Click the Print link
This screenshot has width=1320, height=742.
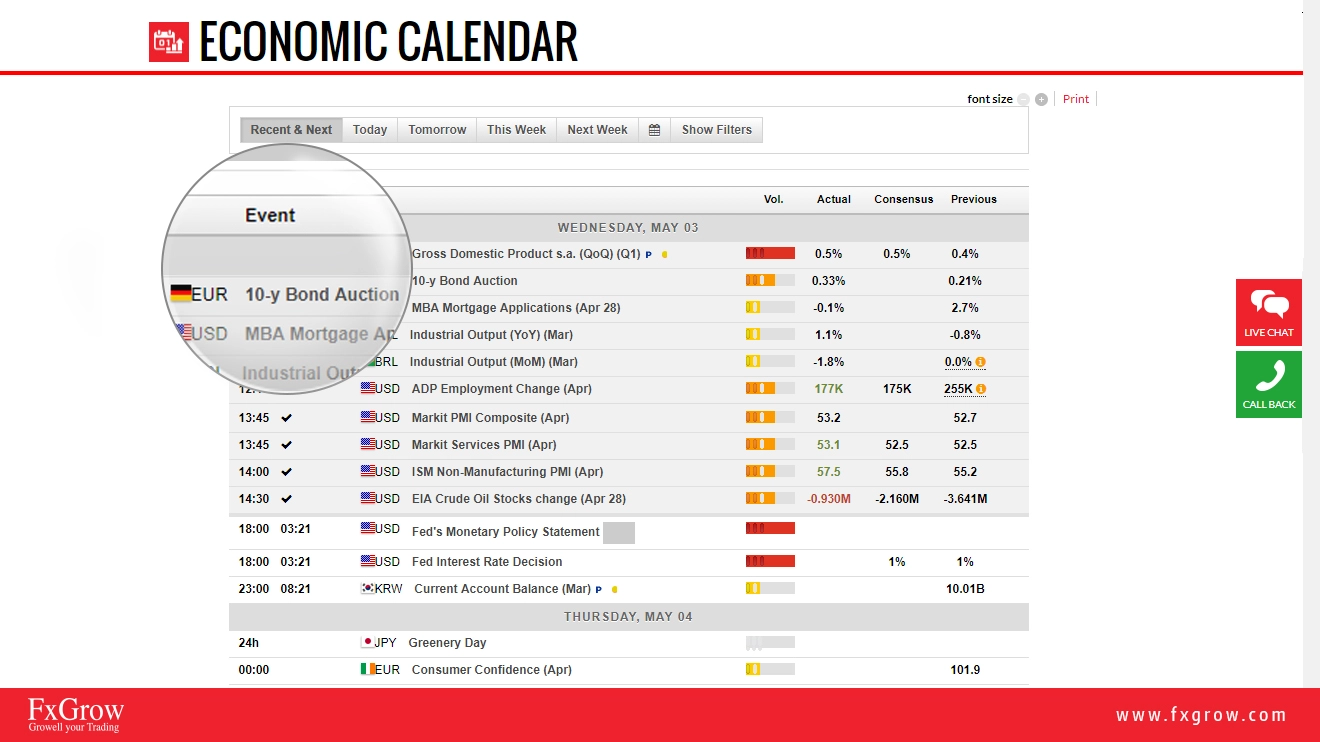[x=1076, y=99]
